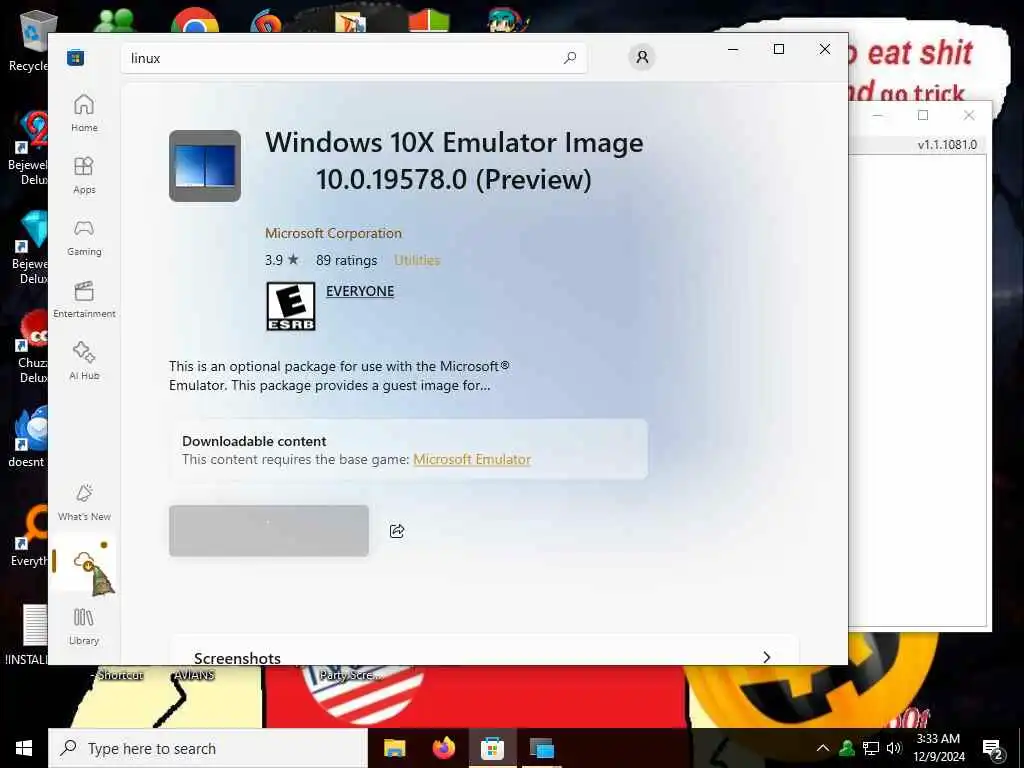The width and height of the screenshot is (1024, 768).
Task: Open the clock showing 3:33 AM
Action: point(938,748)
